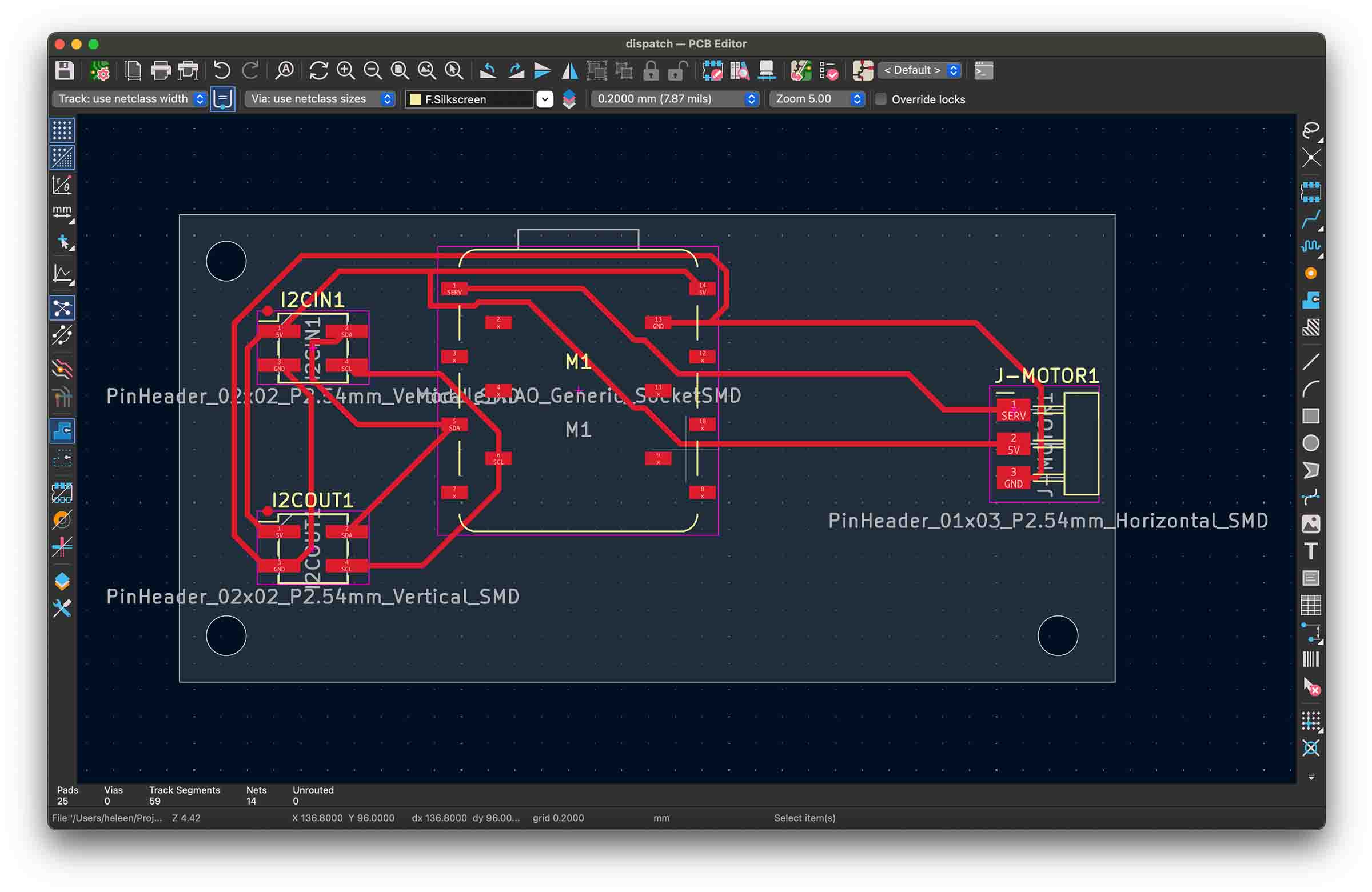The width and height of the screenshot is (1372, 892).
Task: Refresh the board view
Action: pos(318,71)
